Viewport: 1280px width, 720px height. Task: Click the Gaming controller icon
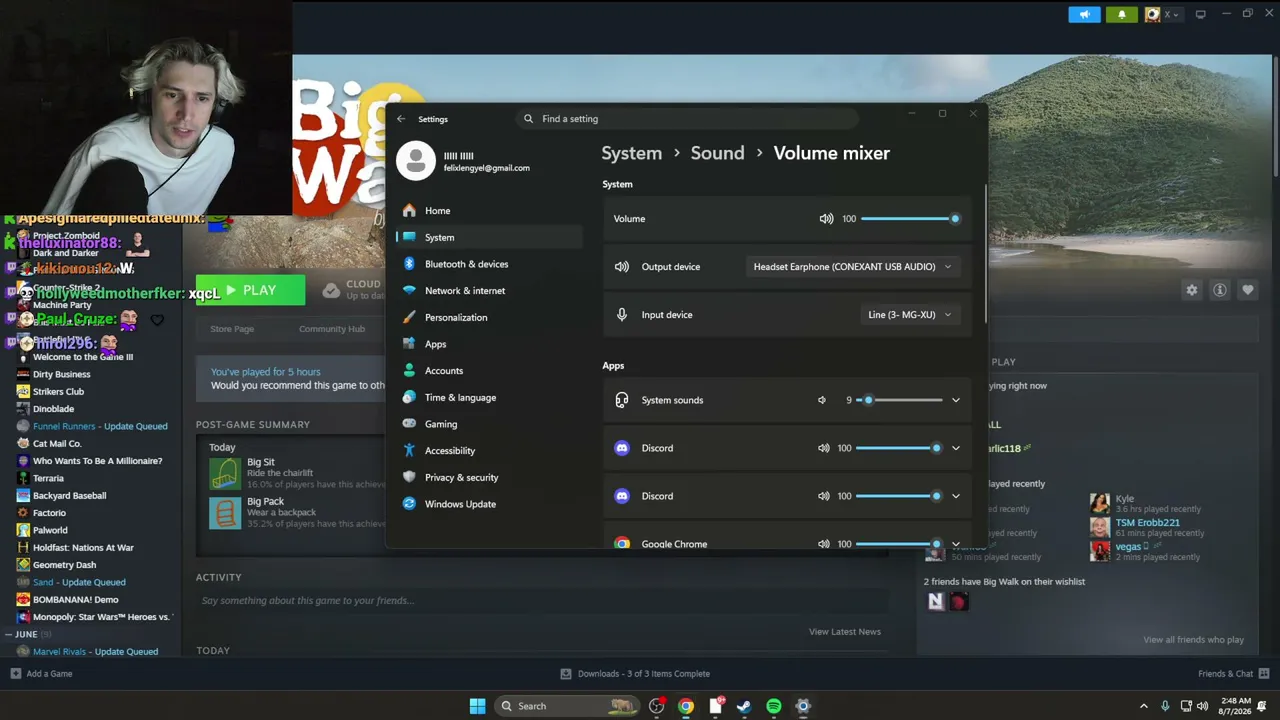tap(409, 424)
